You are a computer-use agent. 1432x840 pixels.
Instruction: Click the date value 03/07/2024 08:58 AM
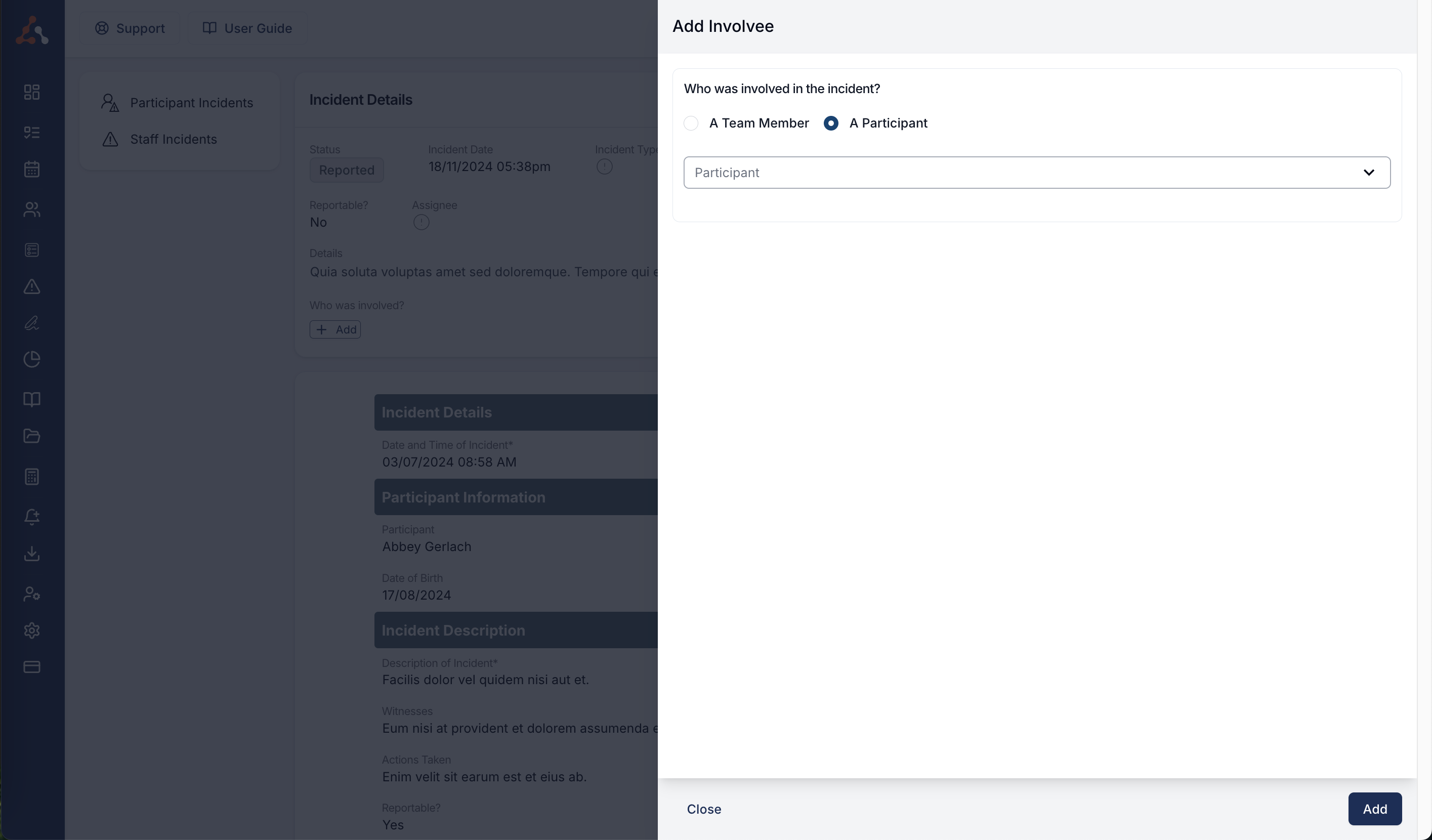[449, 462]
